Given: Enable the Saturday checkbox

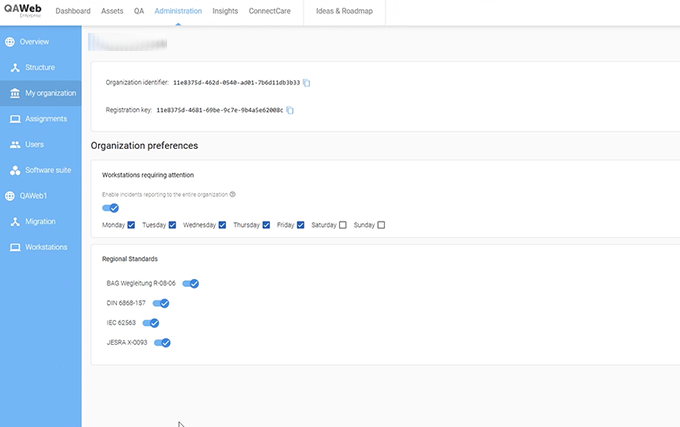Looking at the screenshot, I should click(x=343, y=225).
